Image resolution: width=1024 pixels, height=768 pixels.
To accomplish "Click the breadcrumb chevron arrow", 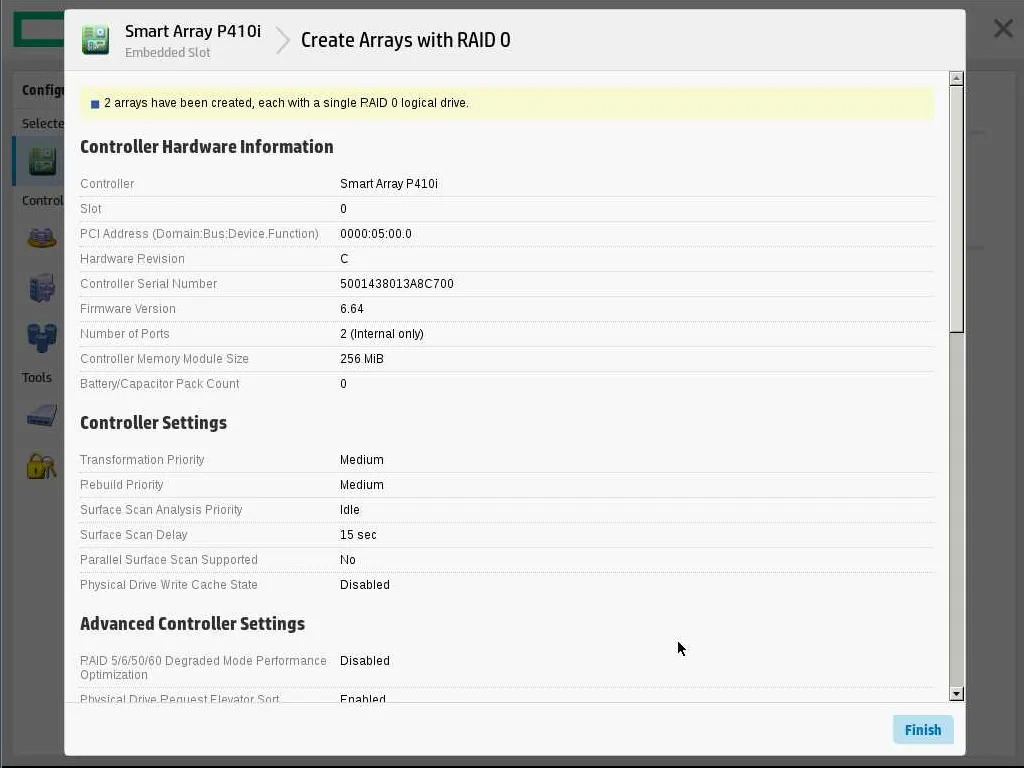I will (283, 40).
